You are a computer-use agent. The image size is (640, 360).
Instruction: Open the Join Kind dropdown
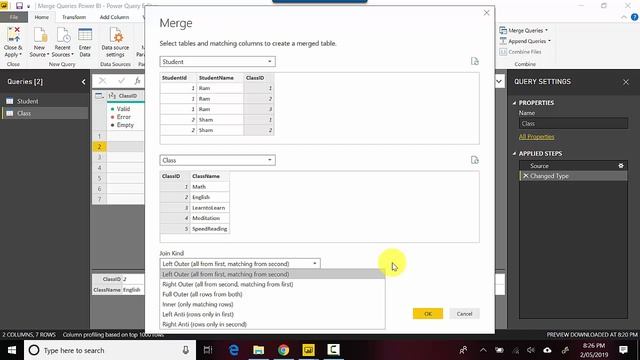tap(240, 264)
